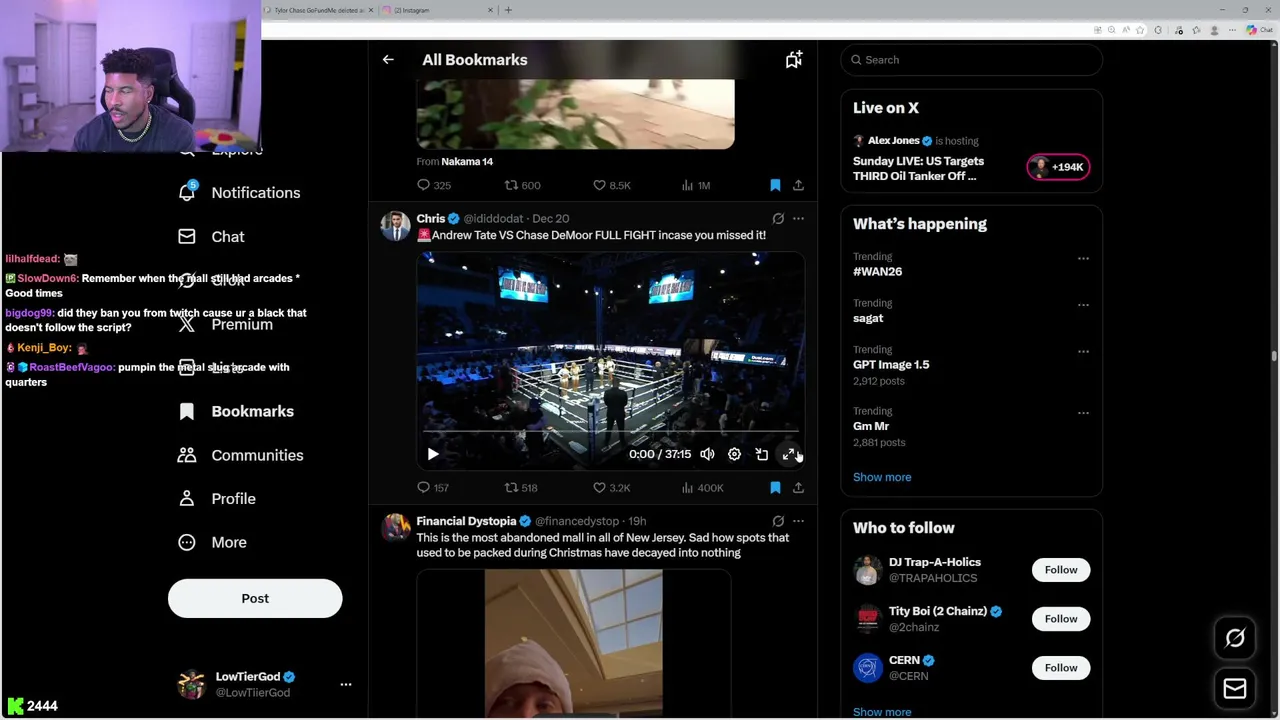
Task: Click Grok icon on Chris's post
Action: coord(778,218)
